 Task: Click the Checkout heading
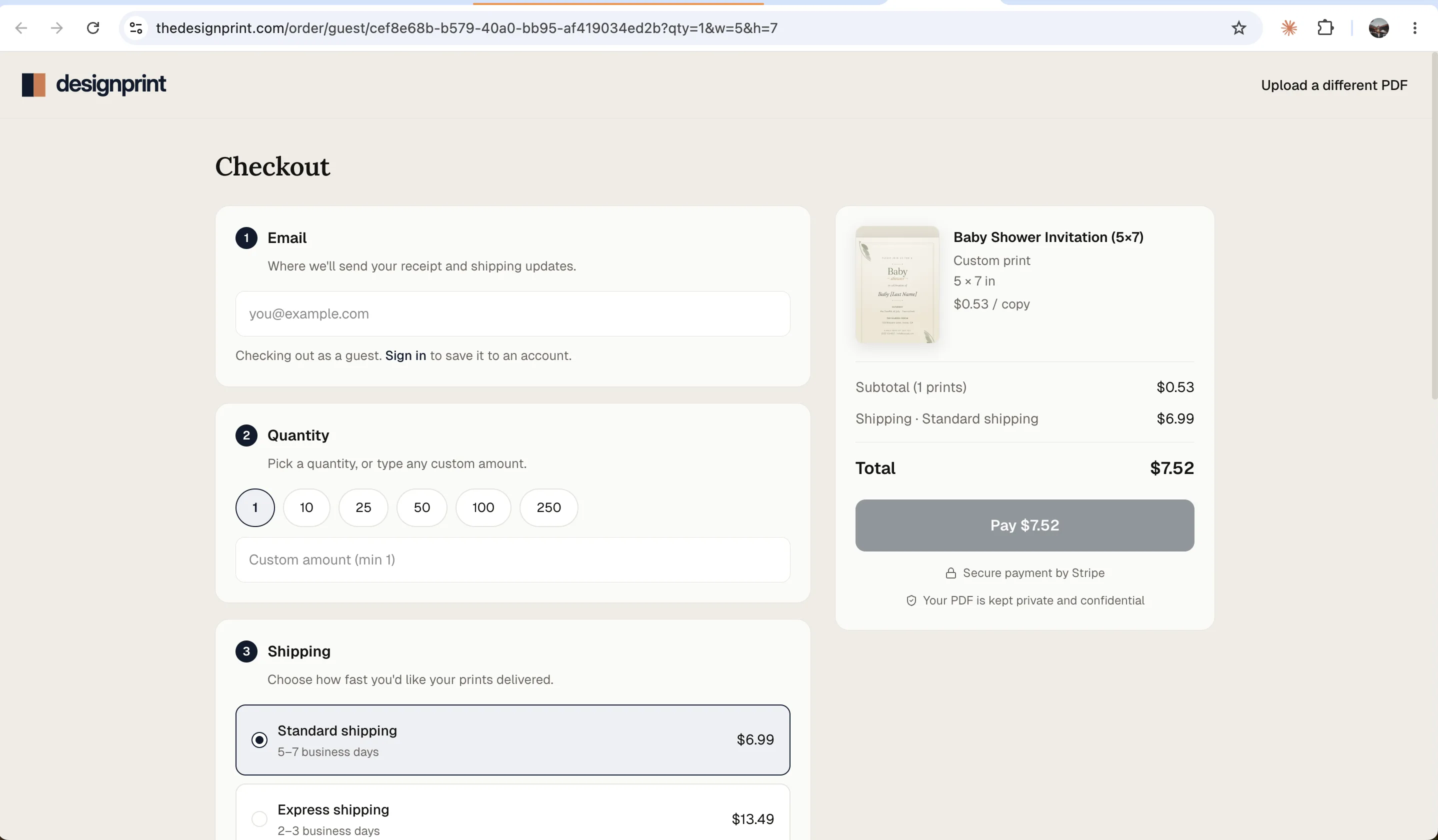tap(272, 166)
